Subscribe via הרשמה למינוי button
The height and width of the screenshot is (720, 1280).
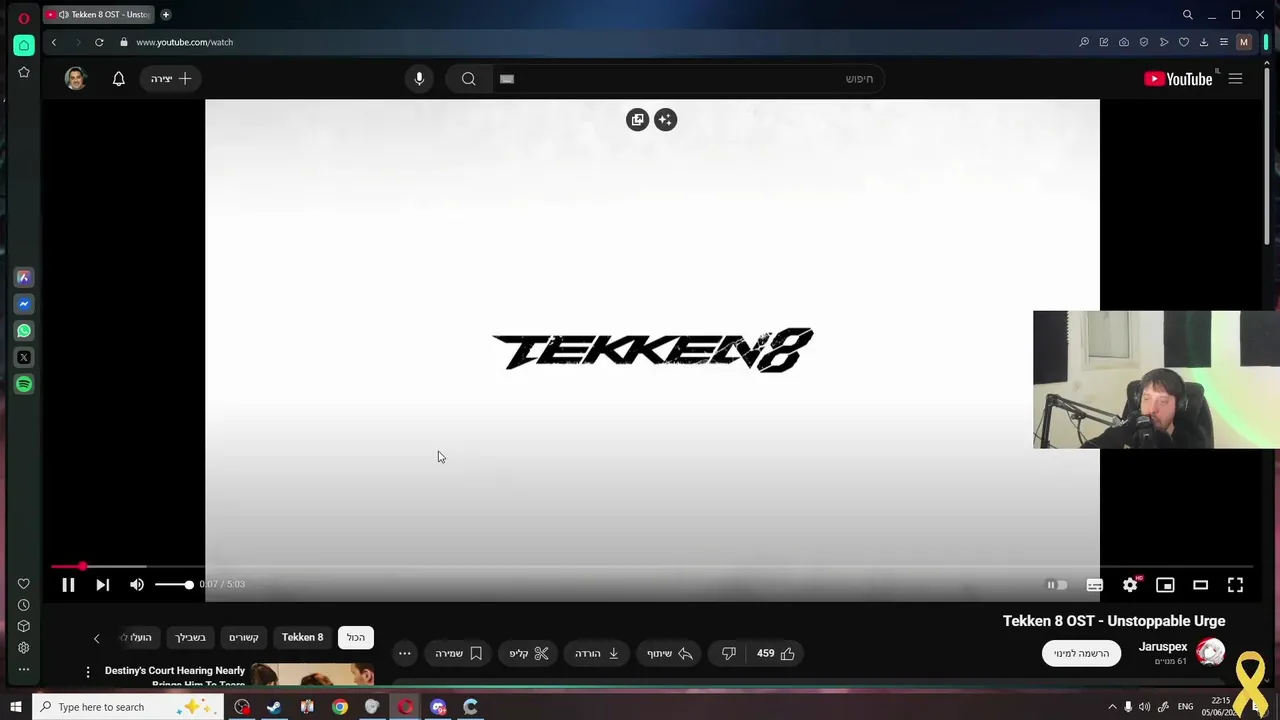click(1081, 653)
